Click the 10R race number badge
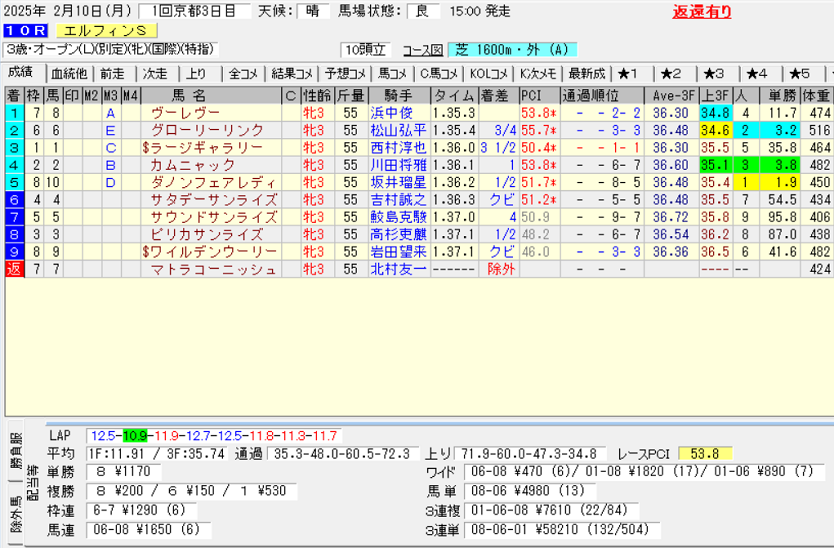This screenshot has width=834, height=548. tap(22, 31)
